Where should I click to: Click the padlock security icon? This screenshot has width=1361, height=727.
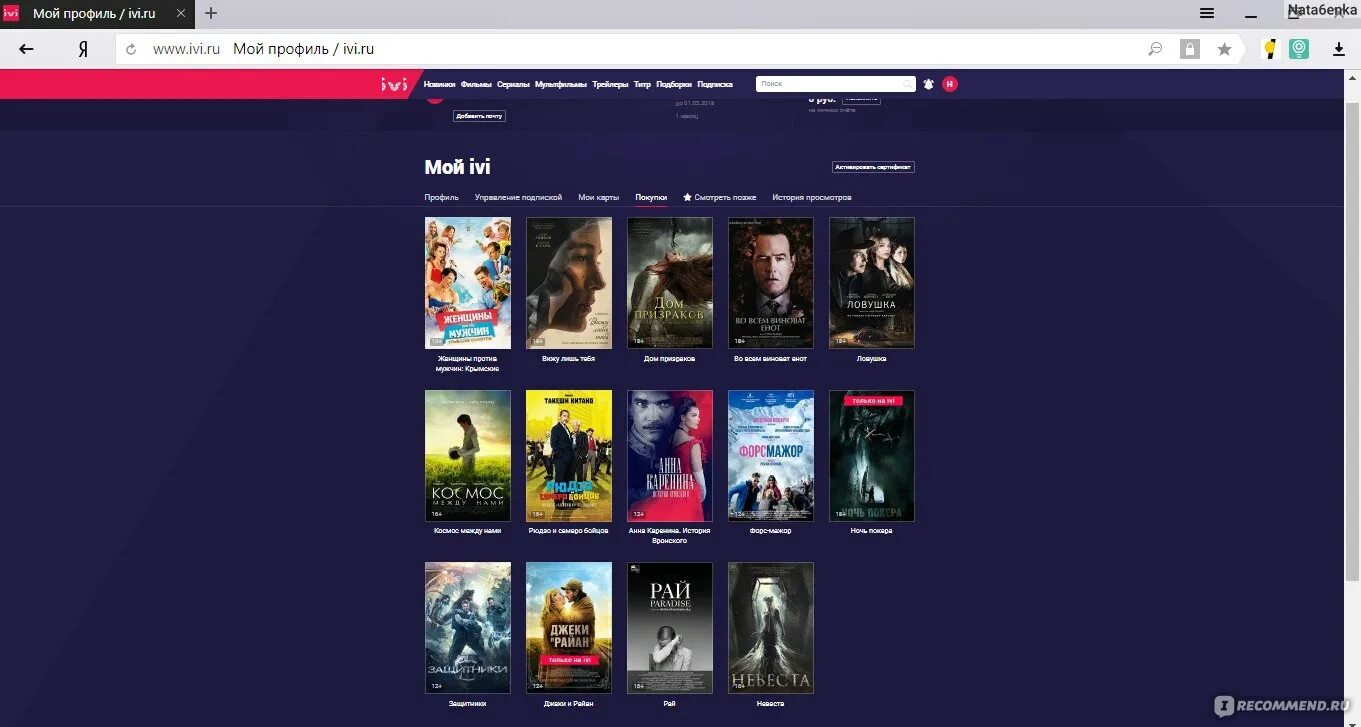[1189, 48]
